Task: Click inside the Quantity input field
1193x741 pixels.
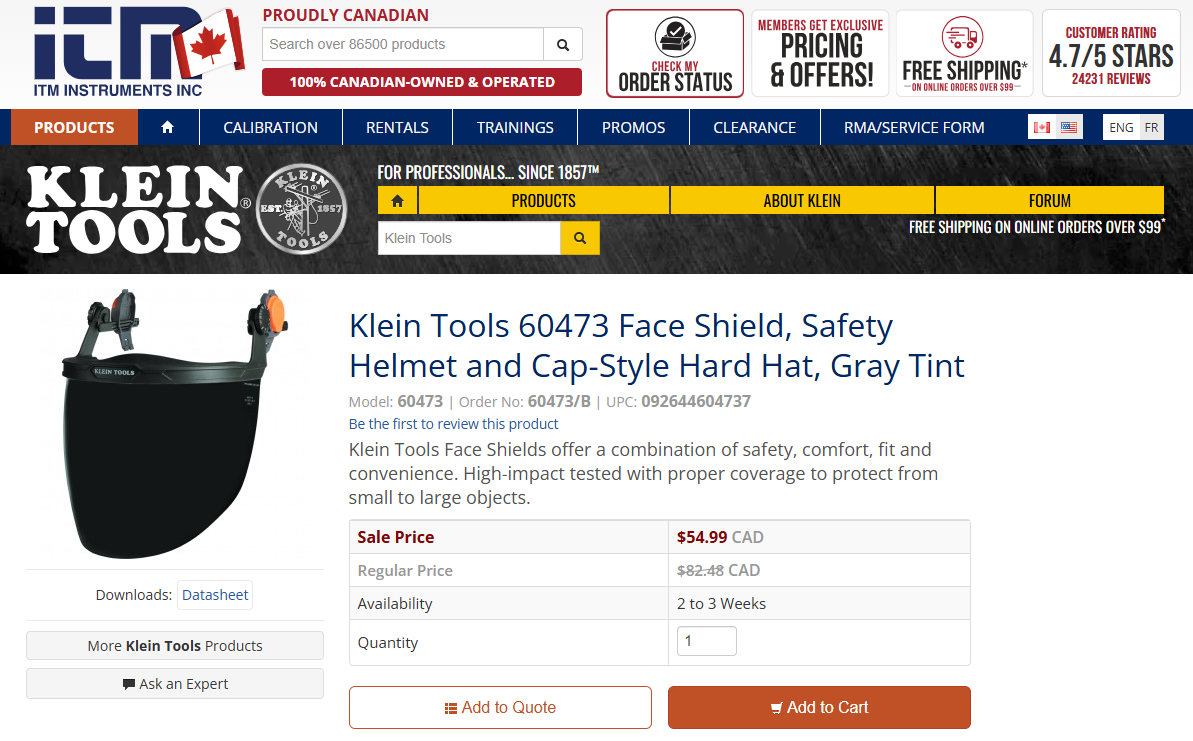Action: (x=706, y=640)
